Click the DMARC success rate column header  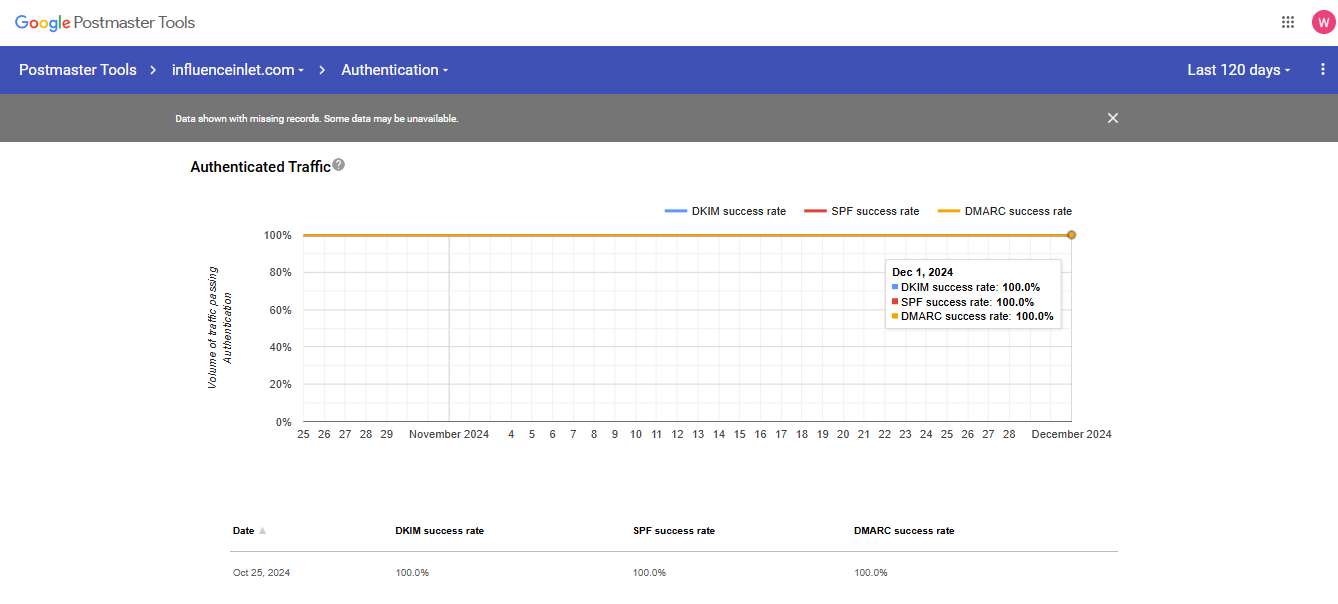click(897, 531)
